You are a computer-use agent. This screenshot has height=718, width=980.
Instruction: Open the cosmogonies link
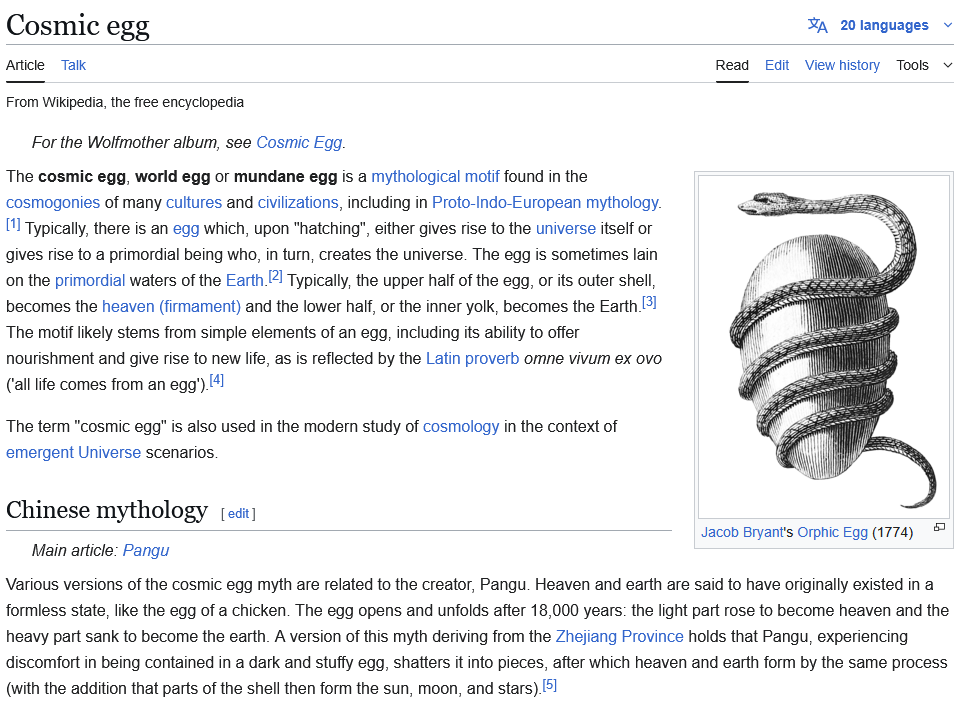click(x=53, y=202)
